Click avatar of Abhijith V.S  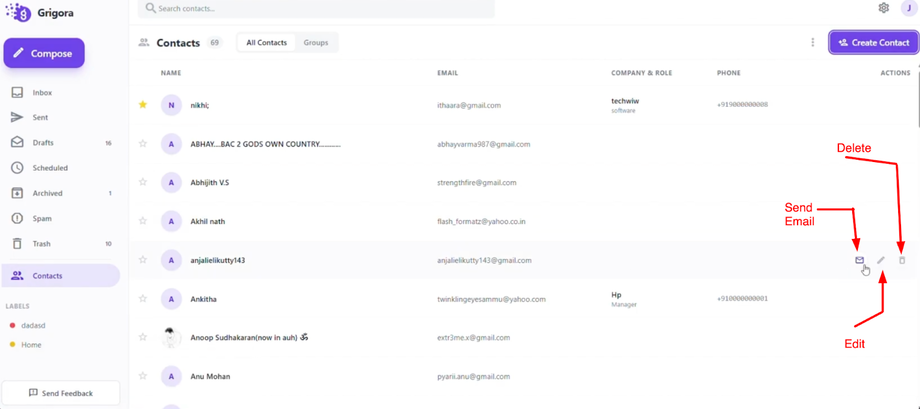tap(171, 182)
